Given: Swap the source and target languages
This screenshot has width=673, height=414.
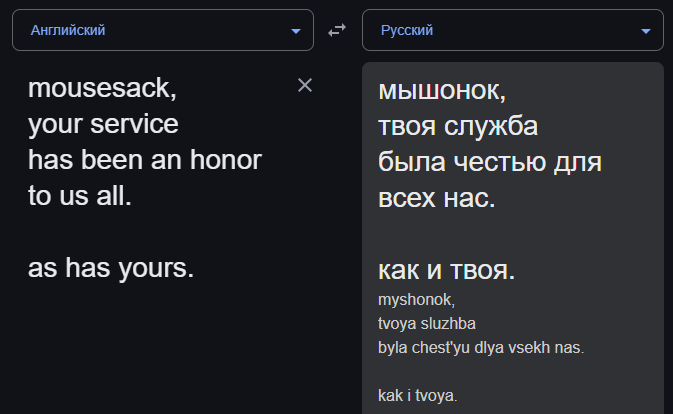Looking at the screenshot, I should coord(337,30).
